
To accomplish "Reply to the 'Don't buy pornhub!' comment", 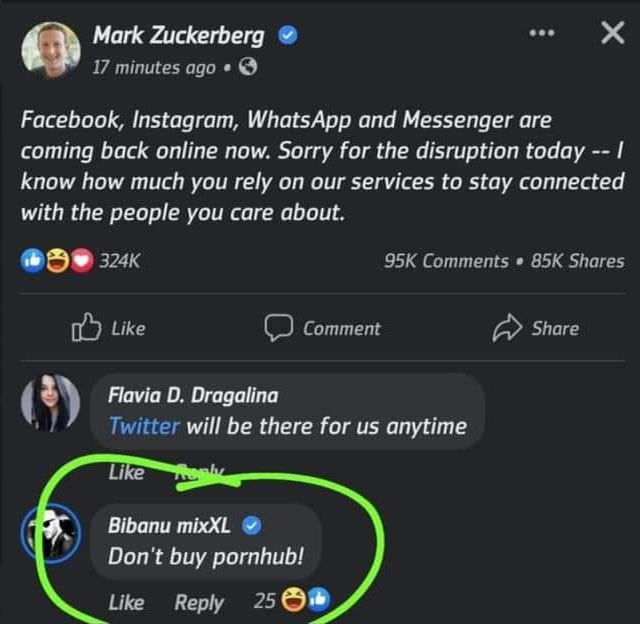I will (x=199, y=602).
